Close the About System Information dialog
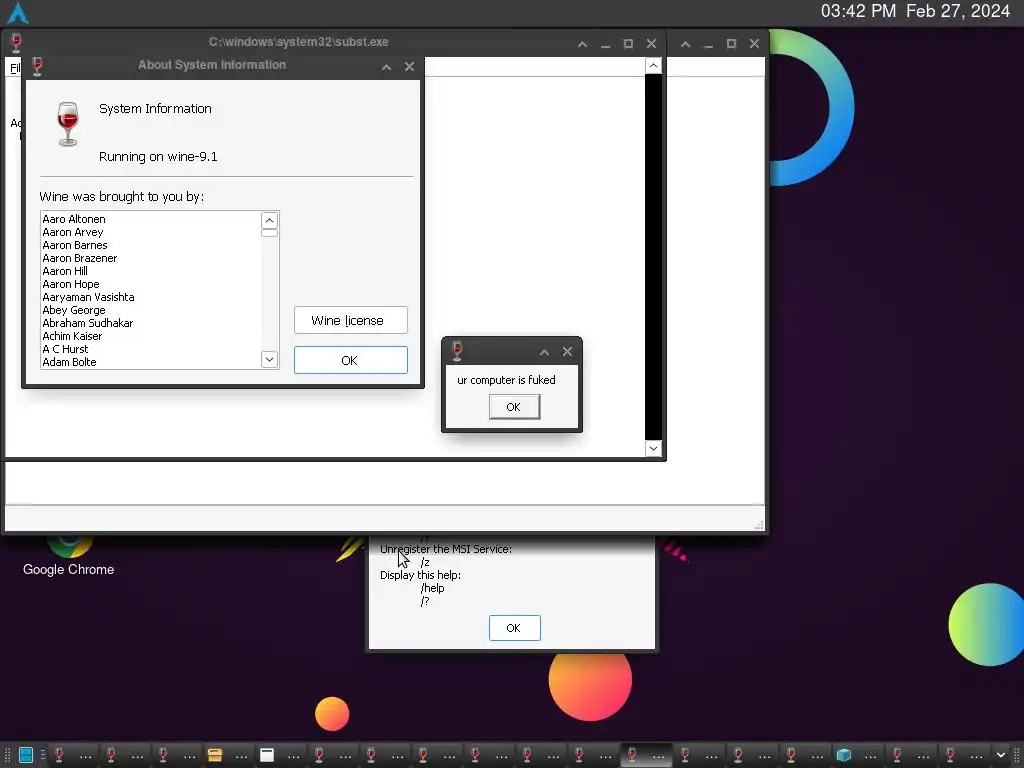The height and width of the screenshot is (768, 1024). [409, 67]
